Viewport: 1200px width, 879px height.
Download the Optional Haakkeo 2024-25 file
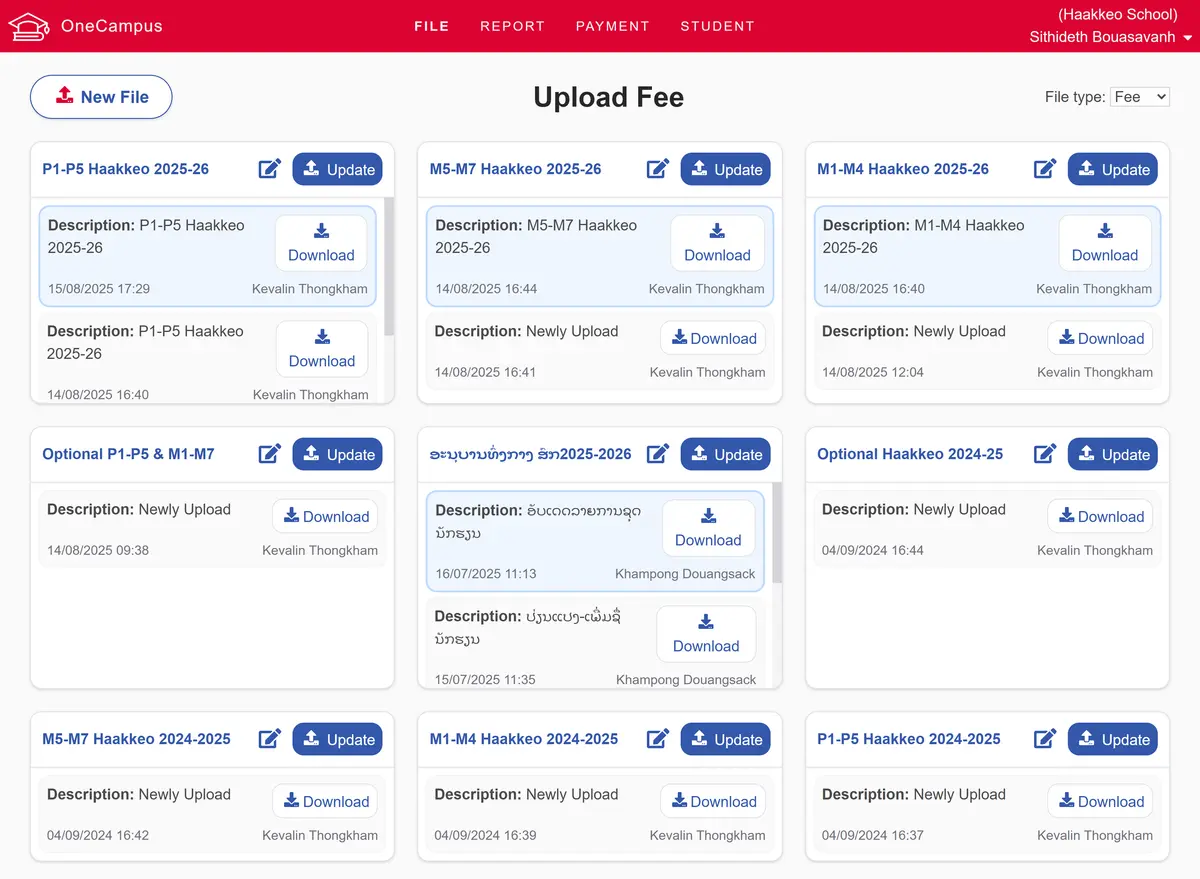click(1100, 516)
